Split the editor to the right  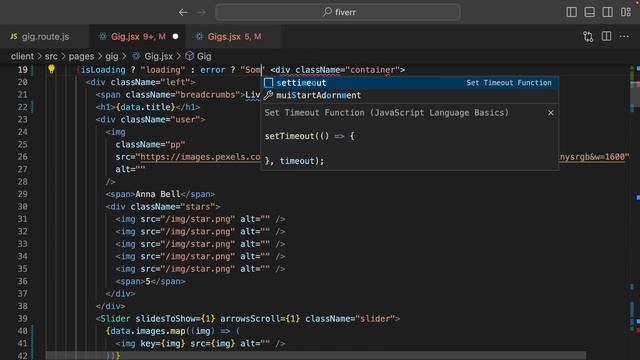pyautogui.click(x=607, y=37)
